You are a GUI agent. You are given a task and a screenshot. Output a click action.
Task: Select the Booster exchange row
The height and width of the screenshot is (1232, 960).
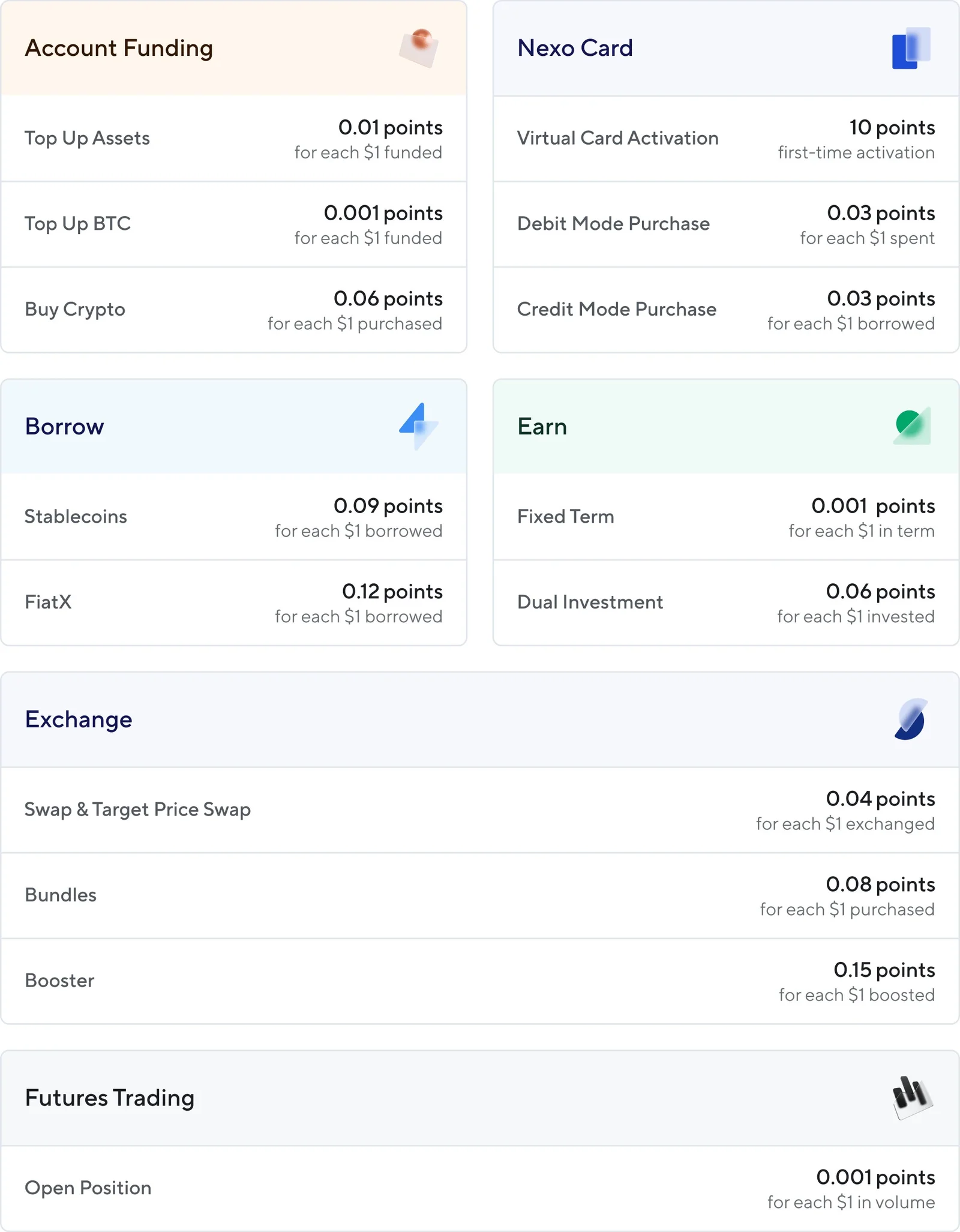(480, 981)
